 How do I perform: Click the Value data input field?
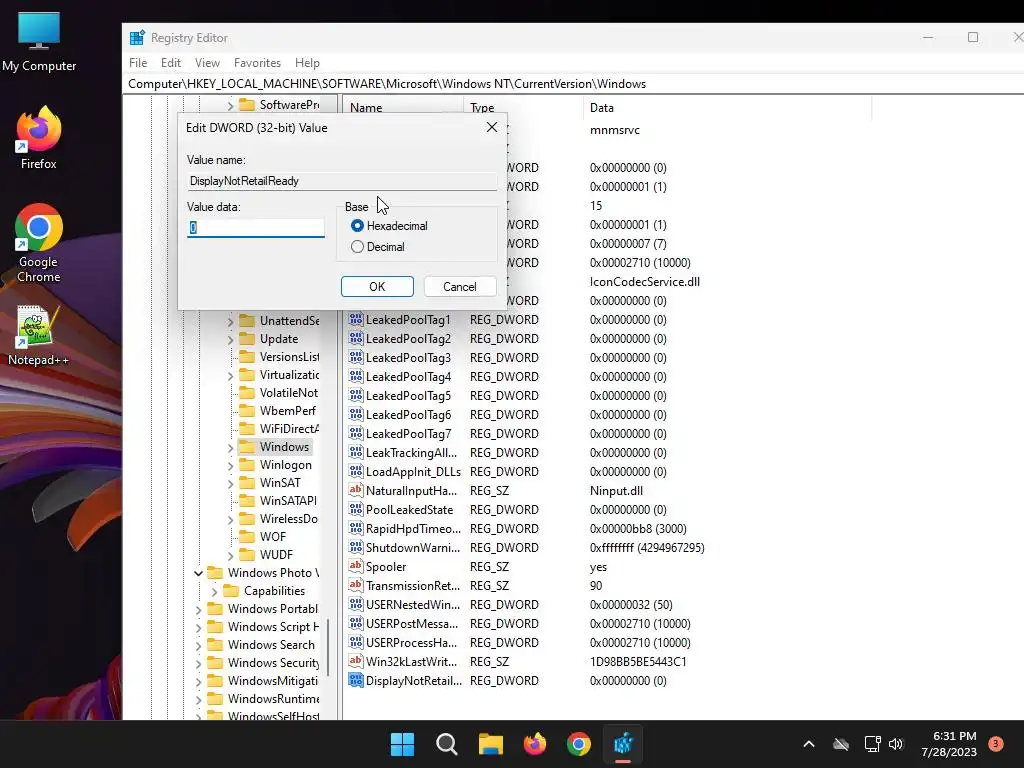[255, 228]
